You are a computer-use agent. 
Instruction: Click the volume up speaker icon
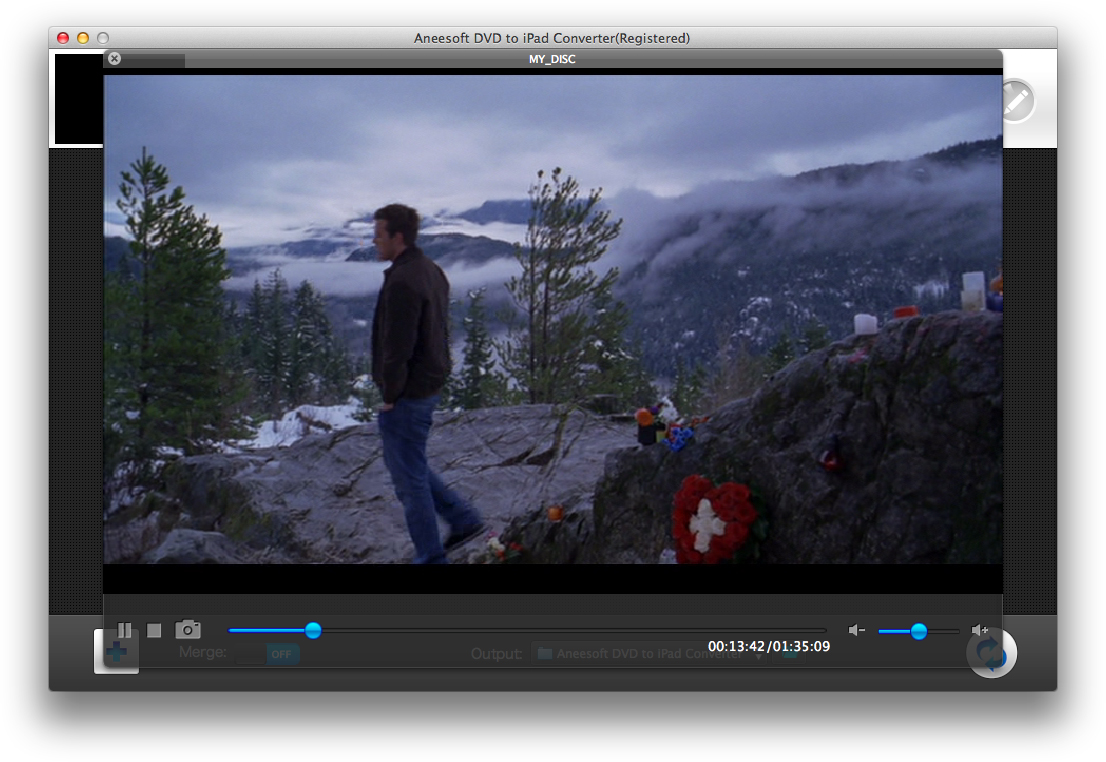click(x=979, y=630)
